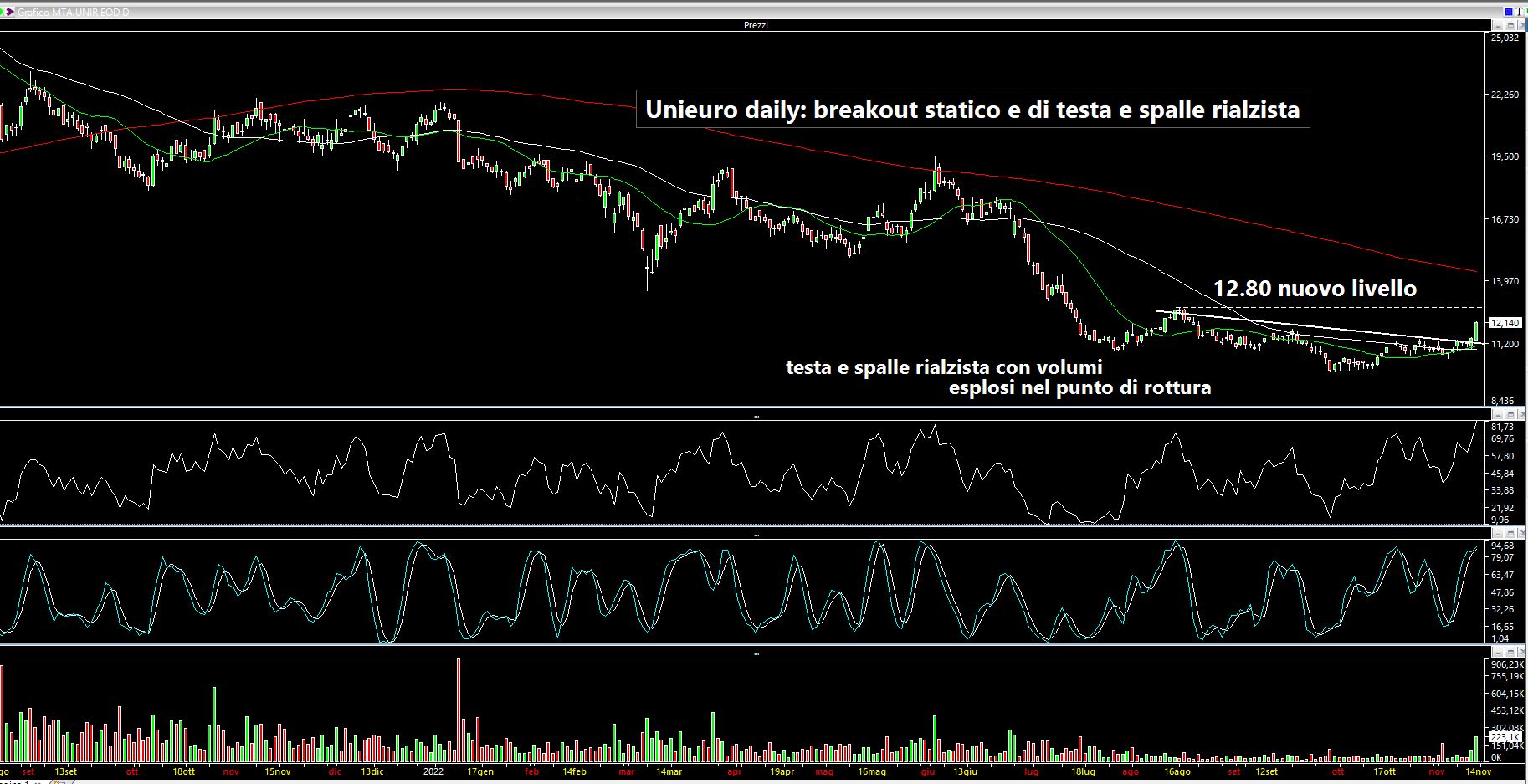
Task: Click the 17gen date label on time axis
Action: pos(480,771)
